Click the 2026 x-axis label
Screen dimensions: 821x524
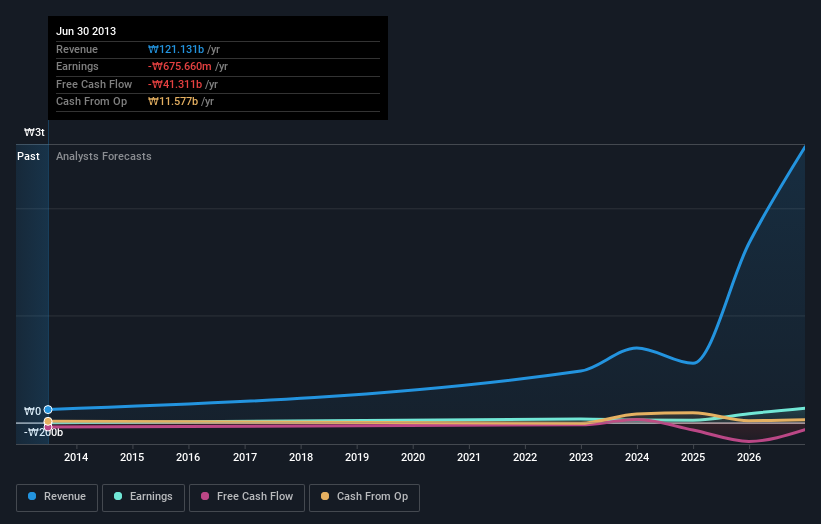click(x=749, y=458)
